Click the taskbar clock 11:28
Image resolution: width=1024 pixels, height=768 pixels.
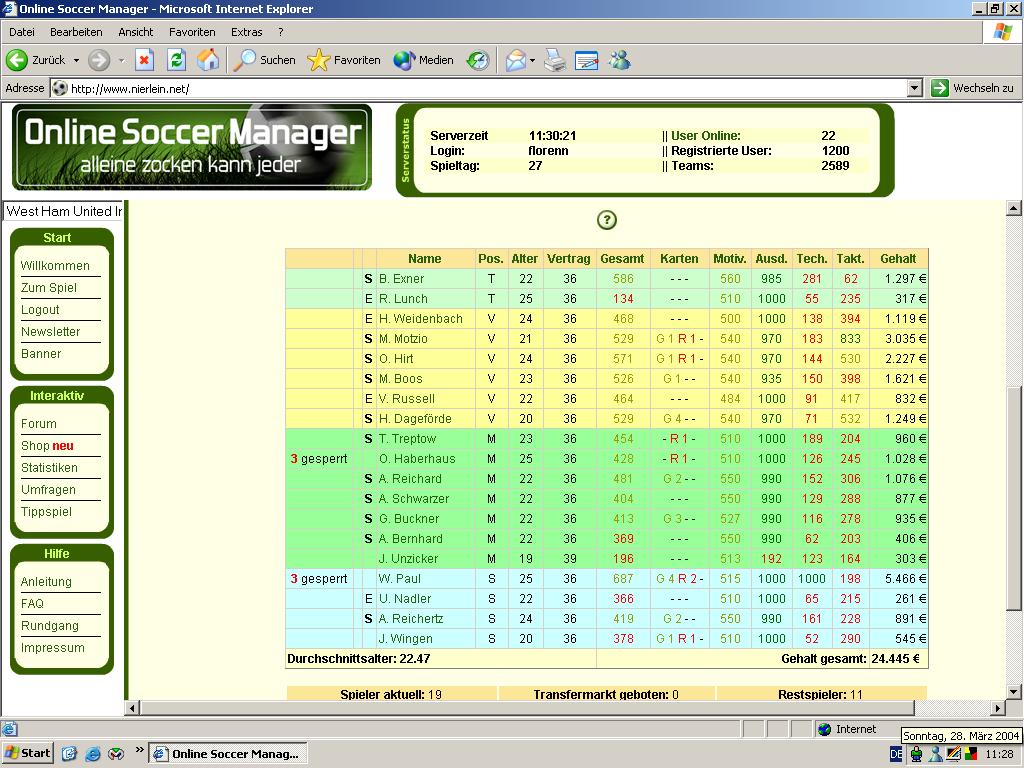[x=999, y=754]
